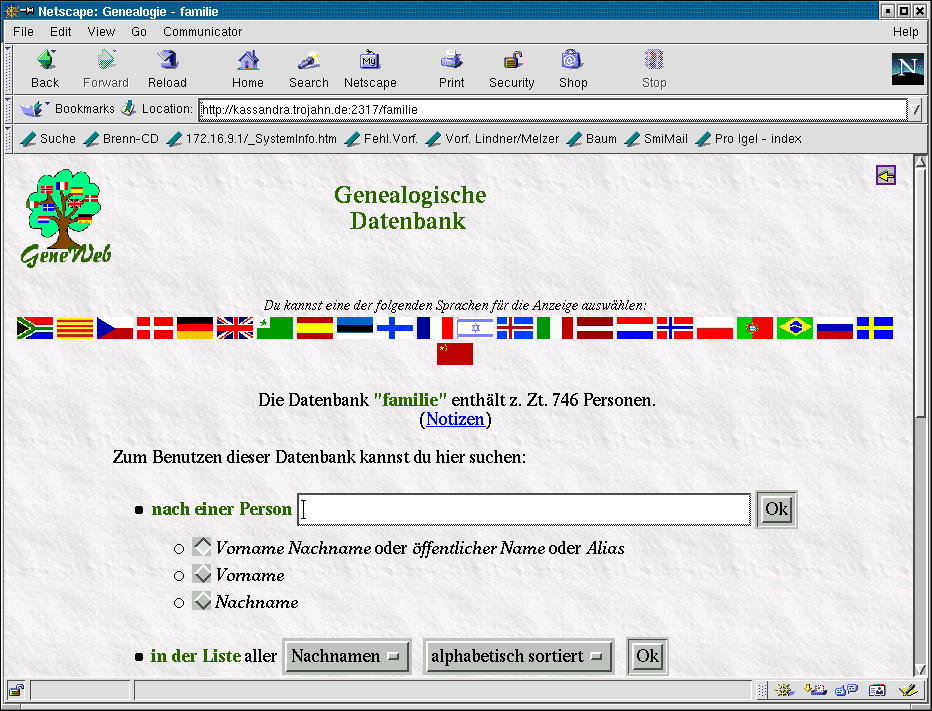Open the Brenn-CD bookmark
The image size is (932, 711).
[121, 139]
